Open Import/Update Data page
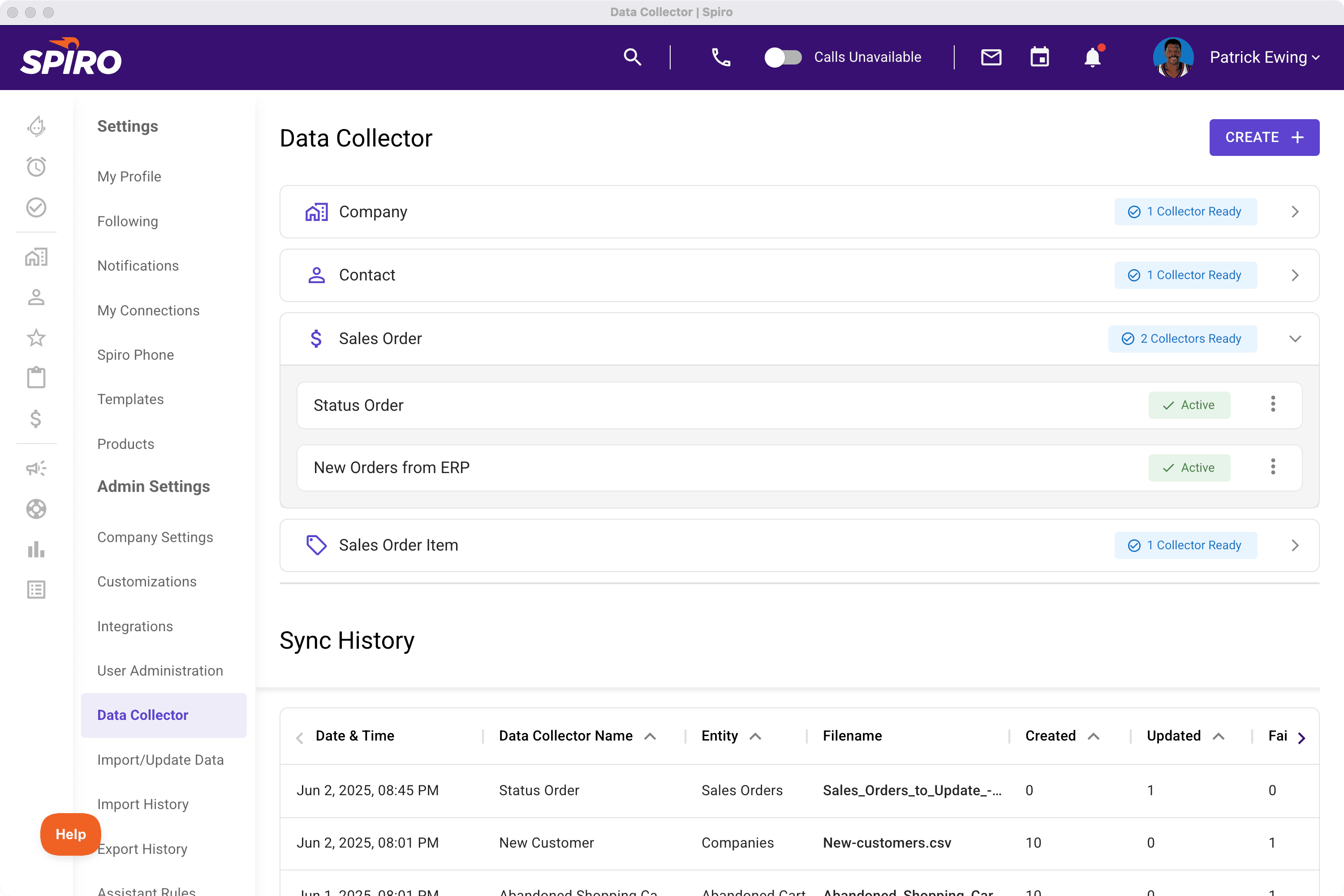The height and width of the screenshot is (896, 1344). click(160, 760)
